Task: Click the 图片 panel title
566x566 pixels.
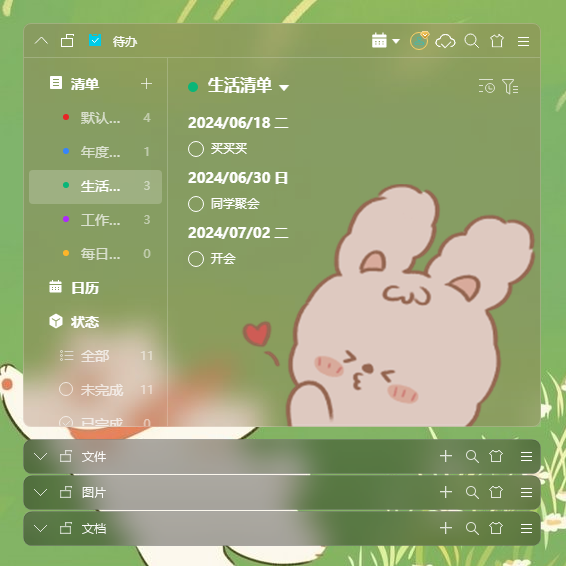Action: click(94, 493)
